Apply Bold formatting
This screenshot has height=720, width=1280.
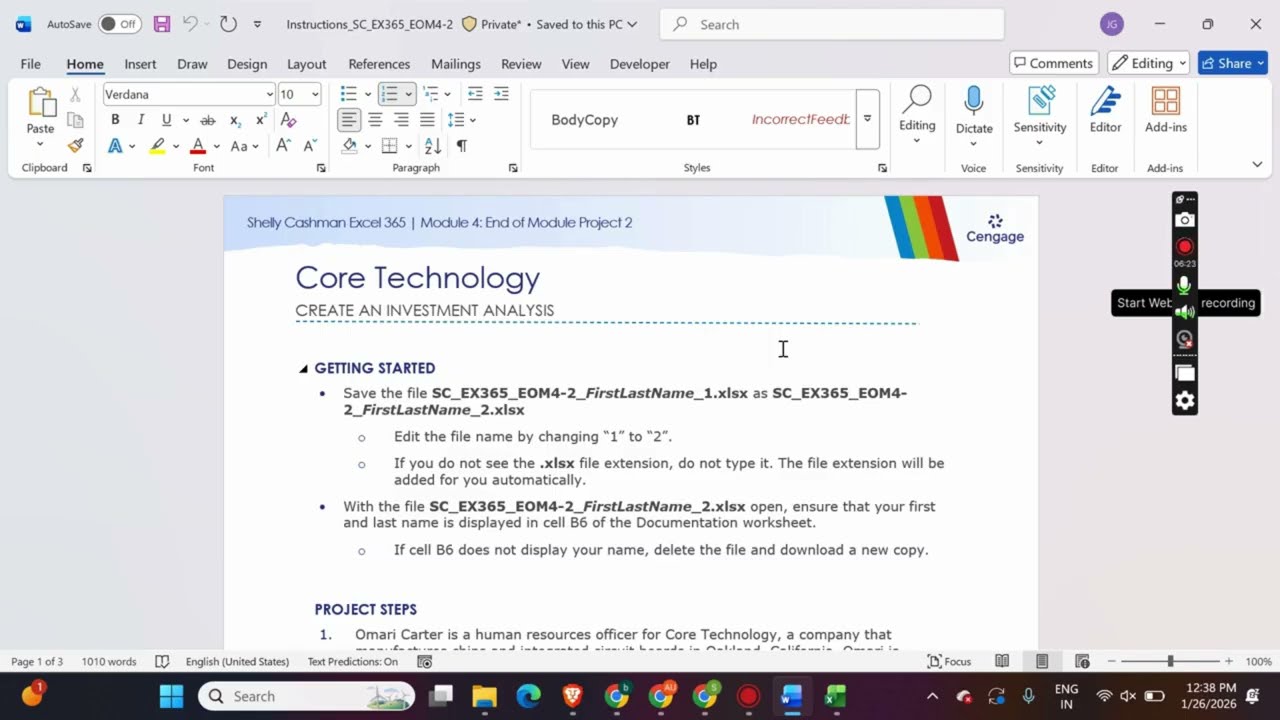[x=115, y=120]
